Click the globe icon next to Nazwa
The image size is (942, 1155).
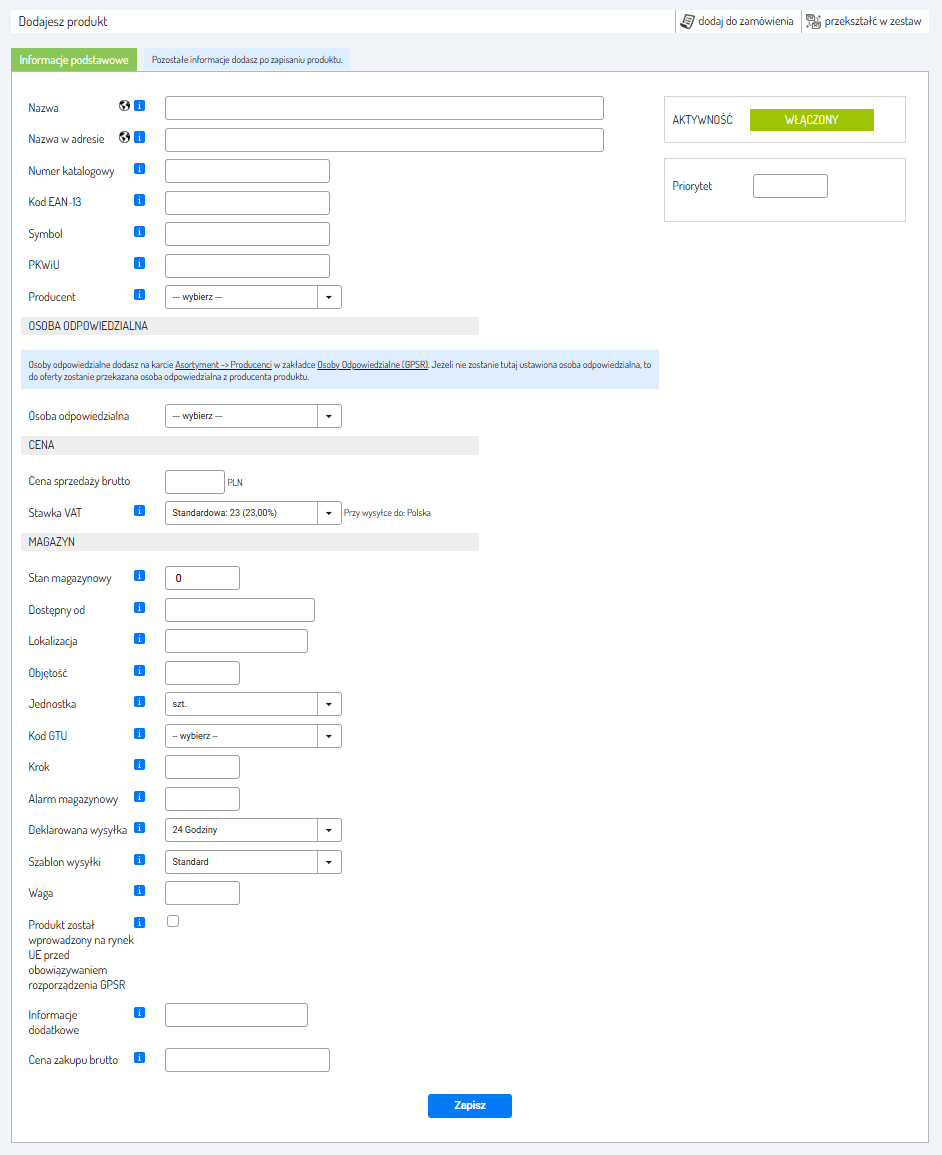coord(125,106)
